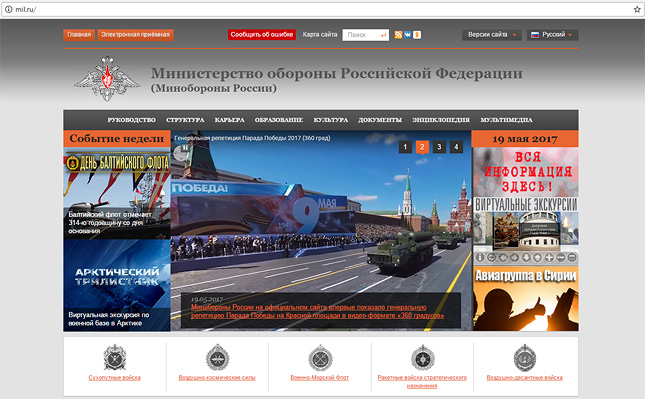The height and width of the screenshot is (399, 645).
Task: Switch to slide 2
Action: [422, 147]
